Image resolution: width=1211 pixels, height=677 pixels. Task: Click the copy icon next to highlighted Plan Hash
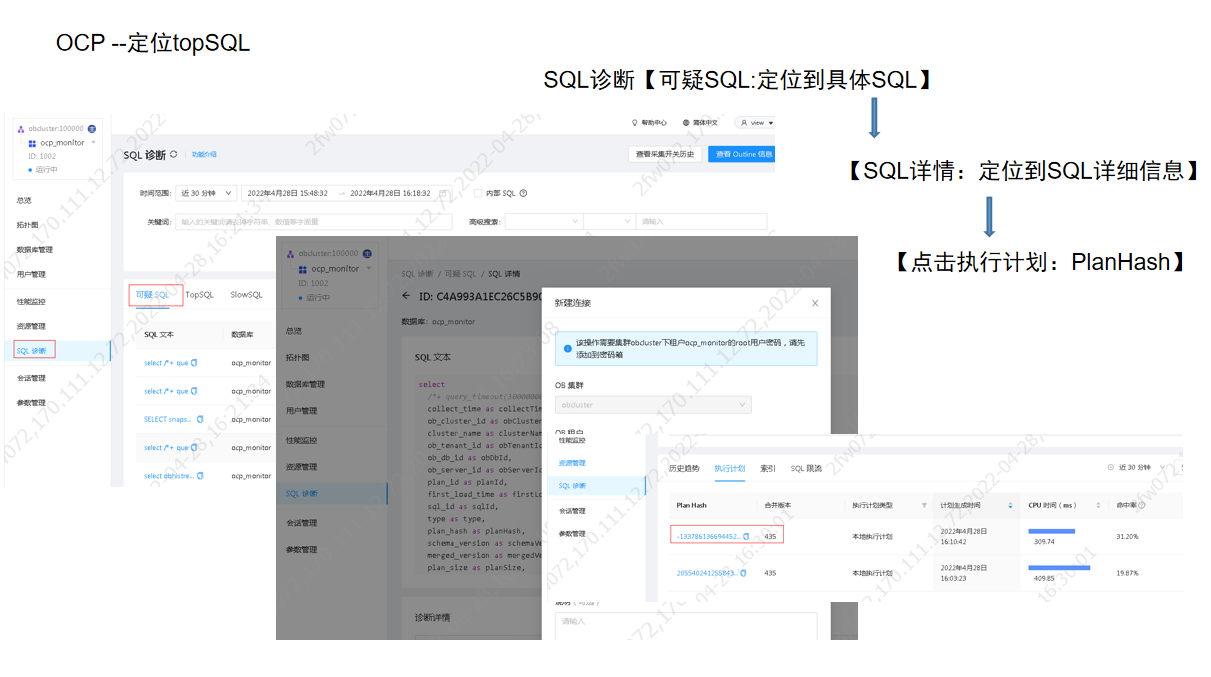click(746, 534)
